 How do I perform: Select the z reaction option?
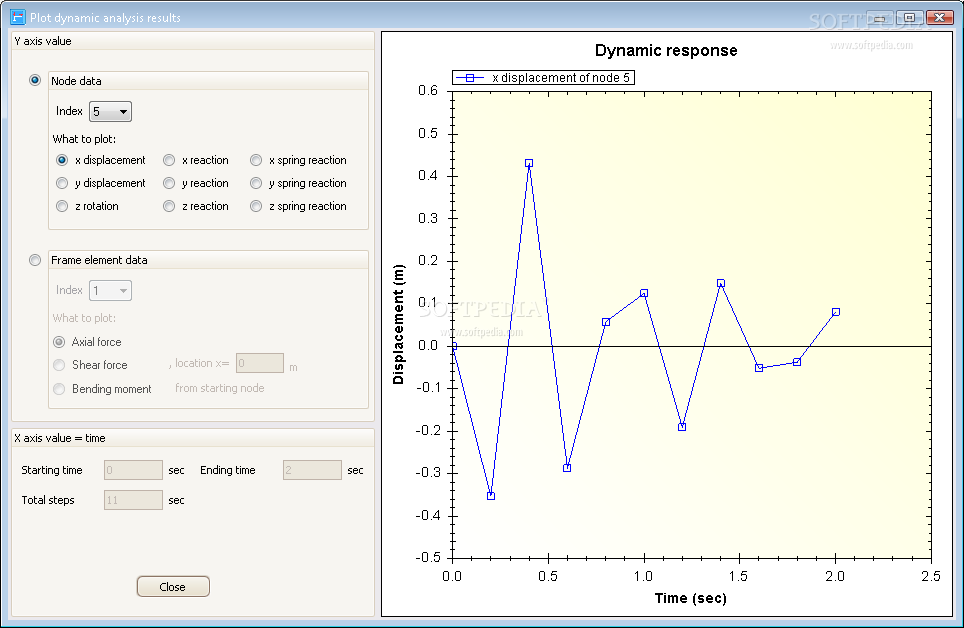(x=169, y=206)
